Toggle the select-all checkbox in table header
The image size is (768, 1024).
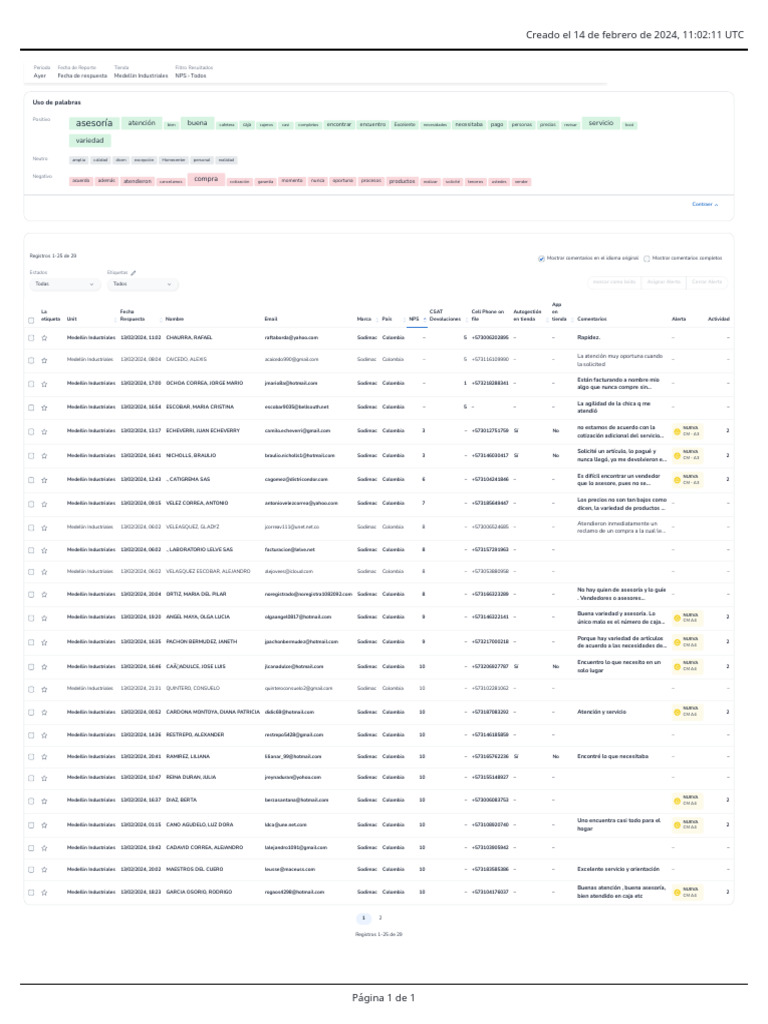(x=31, y=321)
